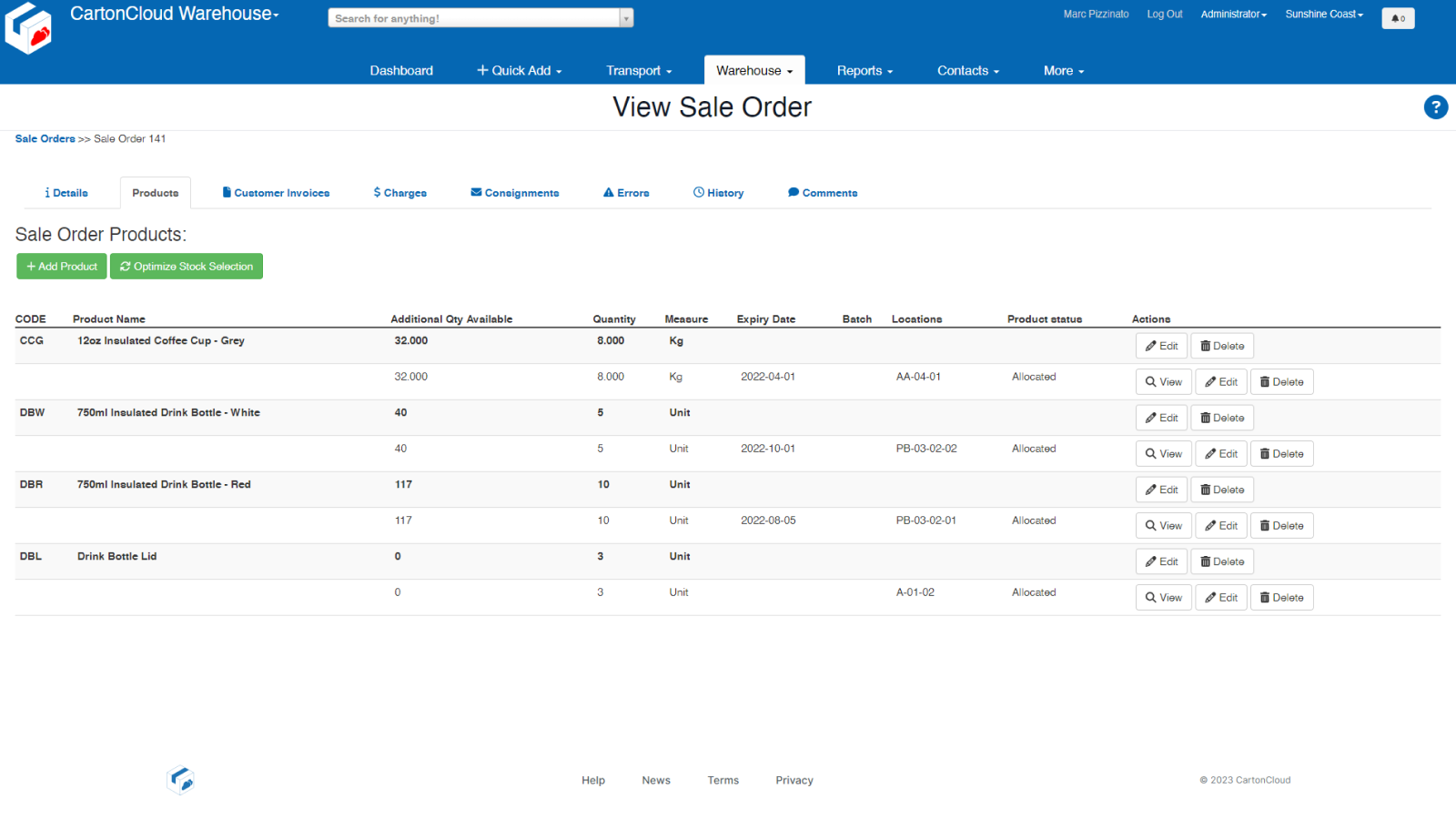Open the Administrator dropdown
The image size is (1456, 819).
pyautogui.click(x=1234, y=15)
